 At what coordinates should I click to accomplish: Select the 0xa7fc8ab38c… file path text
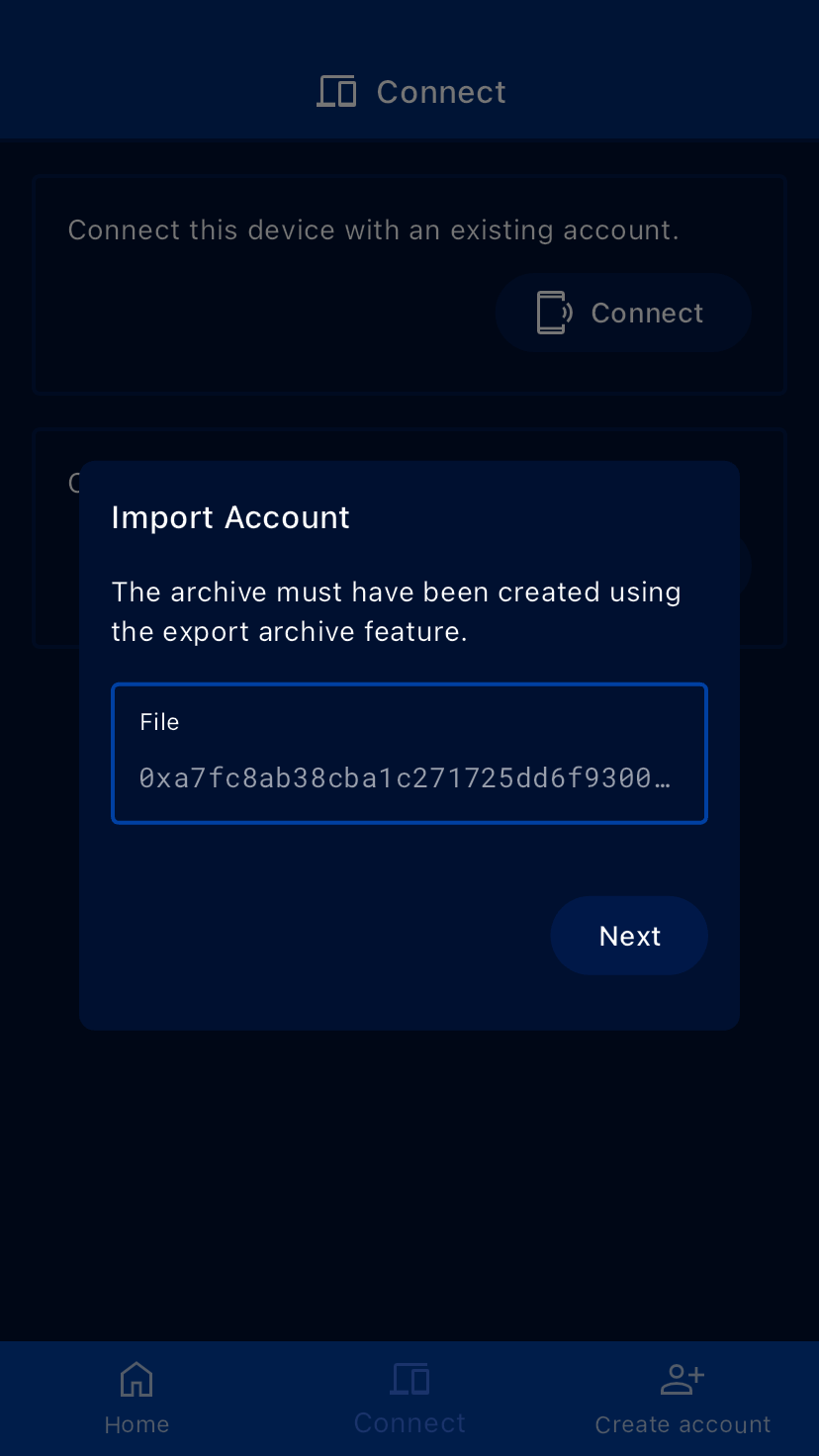[405, 777]
